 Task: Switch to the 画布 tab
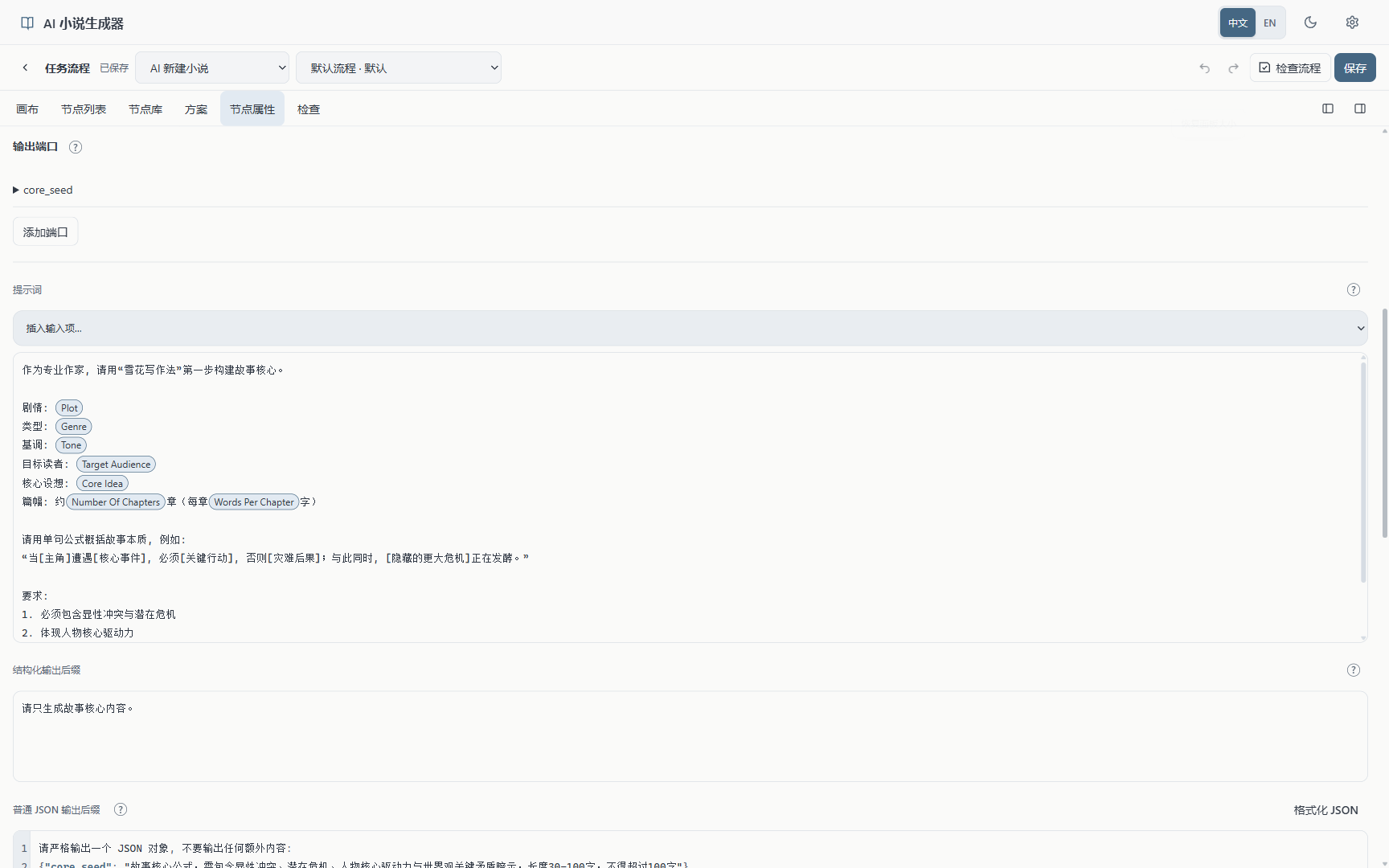point(27,108)
